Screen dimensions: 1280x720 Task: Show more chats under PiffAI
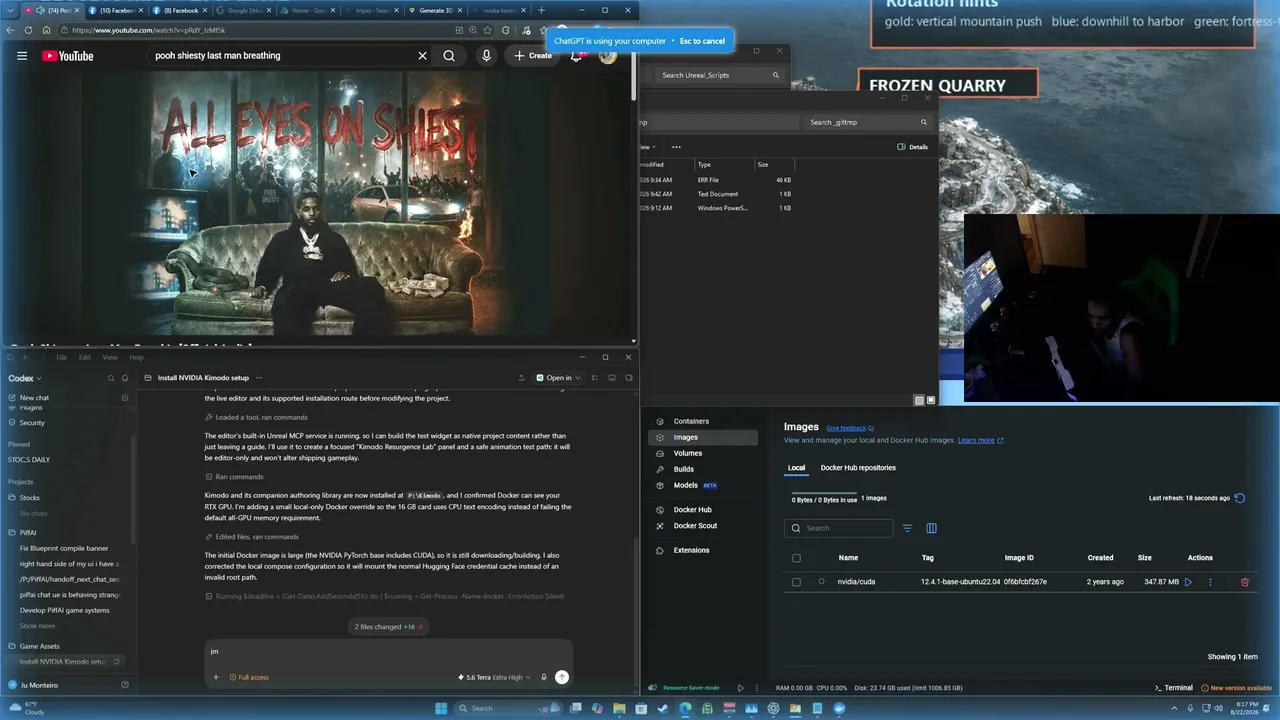click(38, 626)
